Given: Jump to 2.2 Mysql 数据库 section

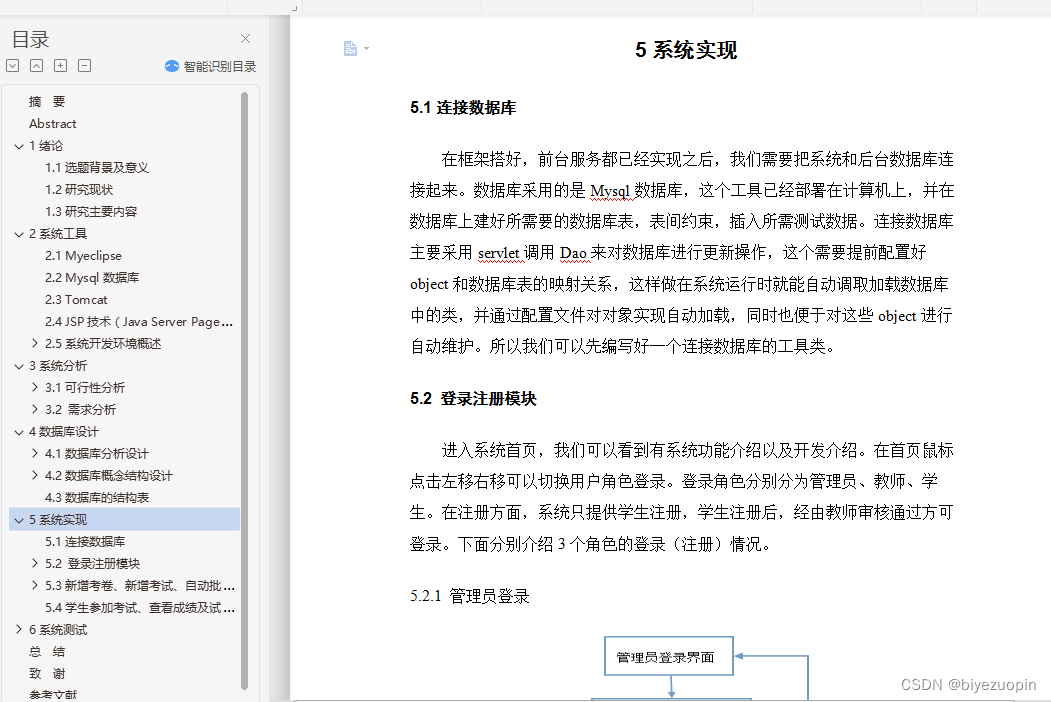Looking at the screenshot, I should [x=92, y=278].
